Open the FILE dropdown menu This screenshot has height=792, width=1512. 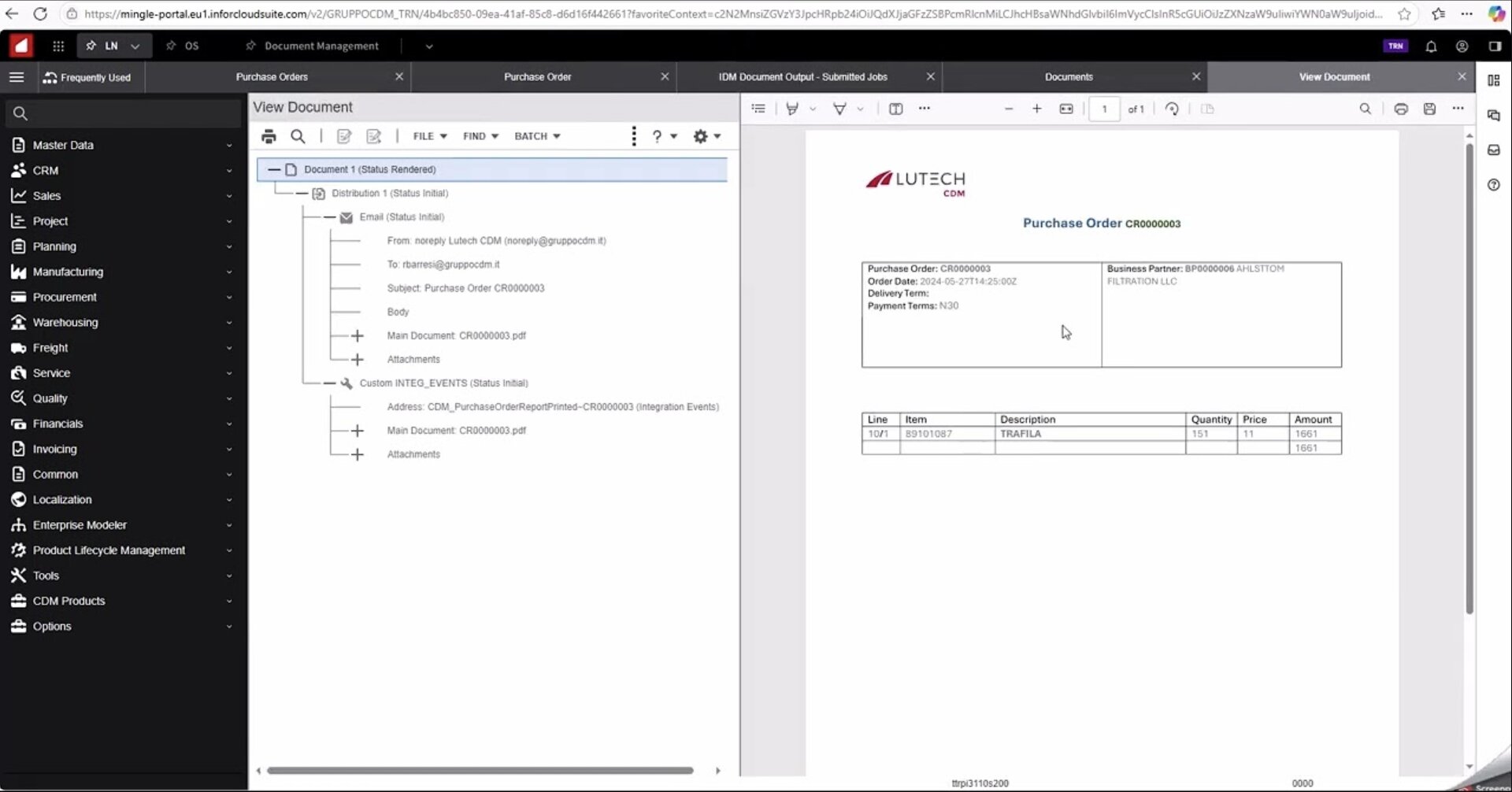click(x=429, y=136)
